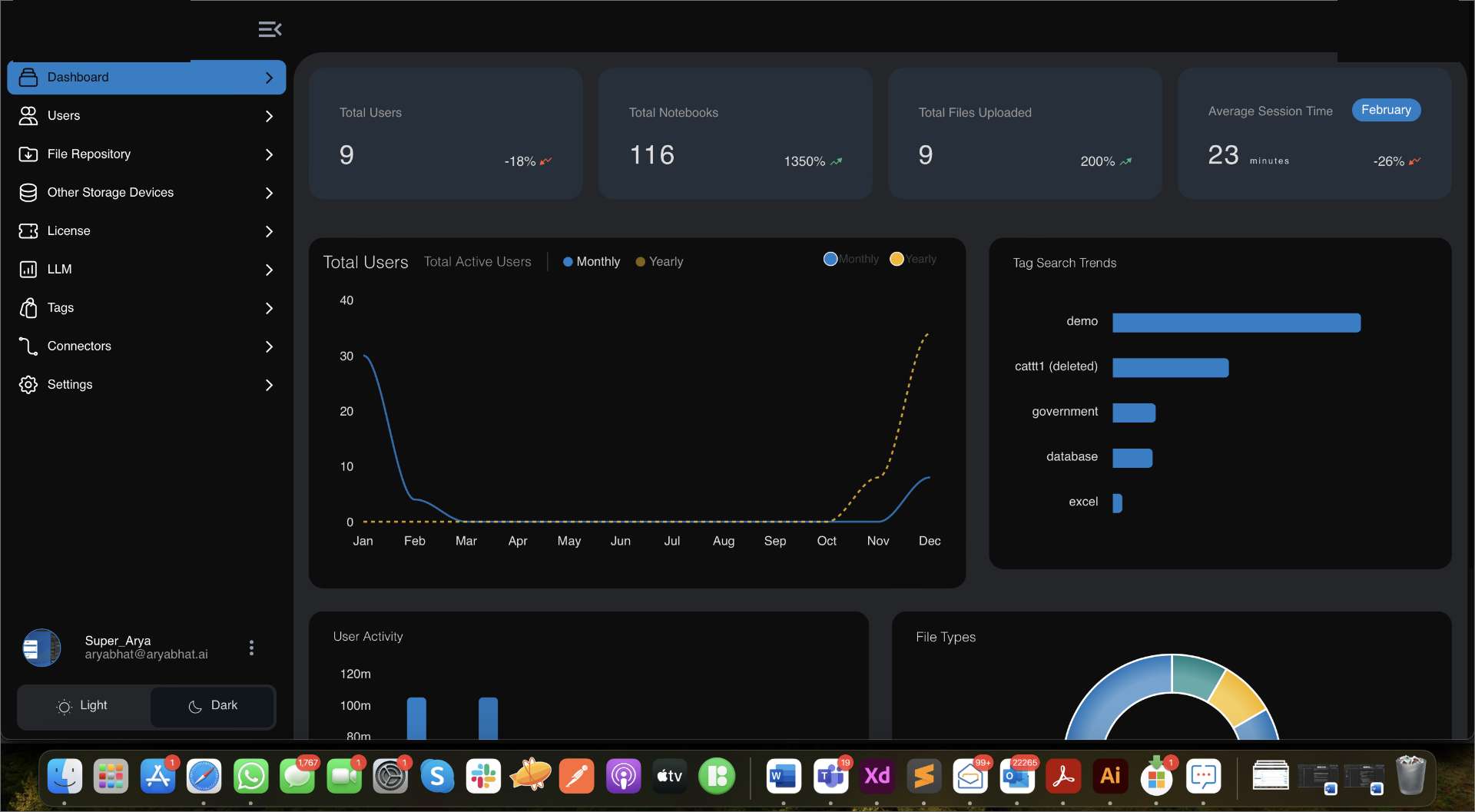Click the License ticket icon
Image resolution: width=1475 pixels, height=812 pixels.
tap(28, 230)
